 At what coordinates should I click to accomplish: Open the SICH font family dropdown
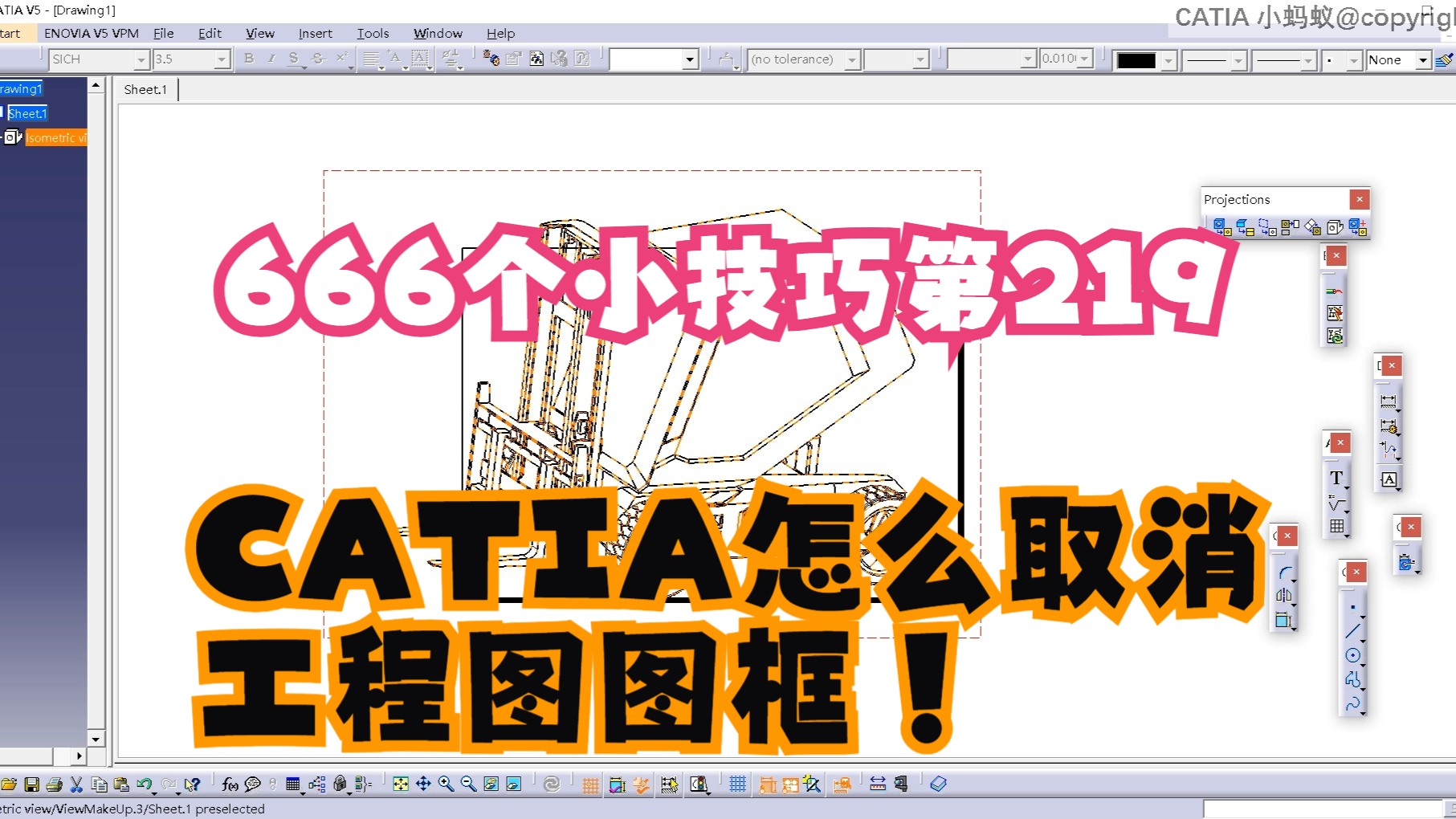[x=142, y=59]
